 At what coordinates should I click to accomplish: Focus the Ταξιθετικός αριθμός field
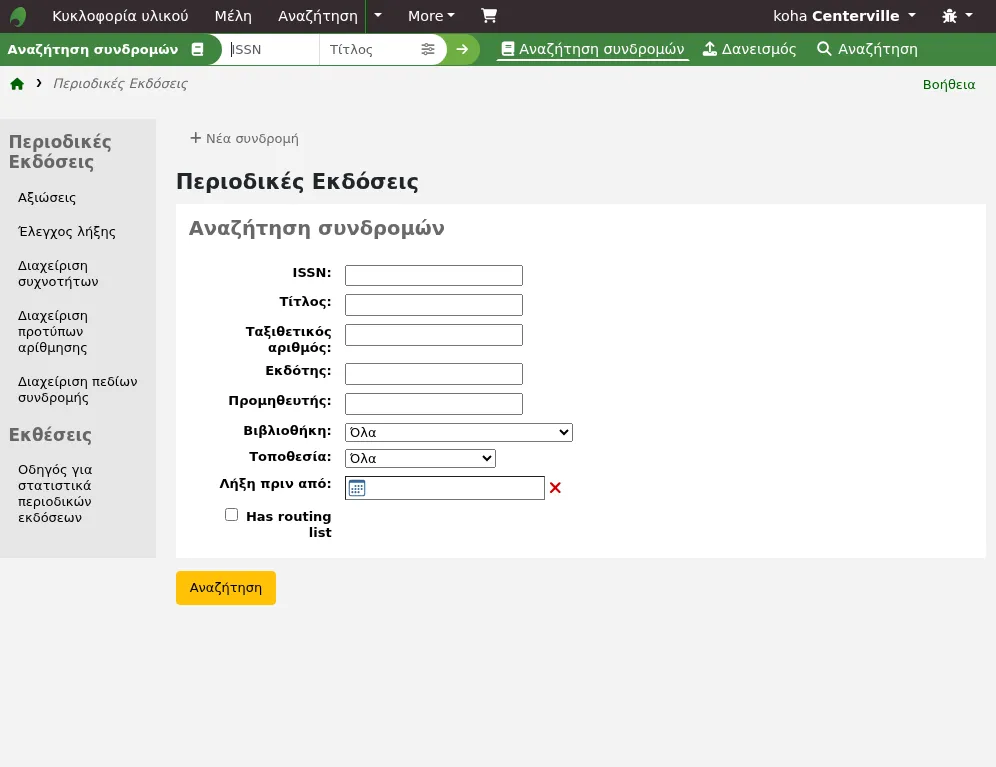pos(434,335)
